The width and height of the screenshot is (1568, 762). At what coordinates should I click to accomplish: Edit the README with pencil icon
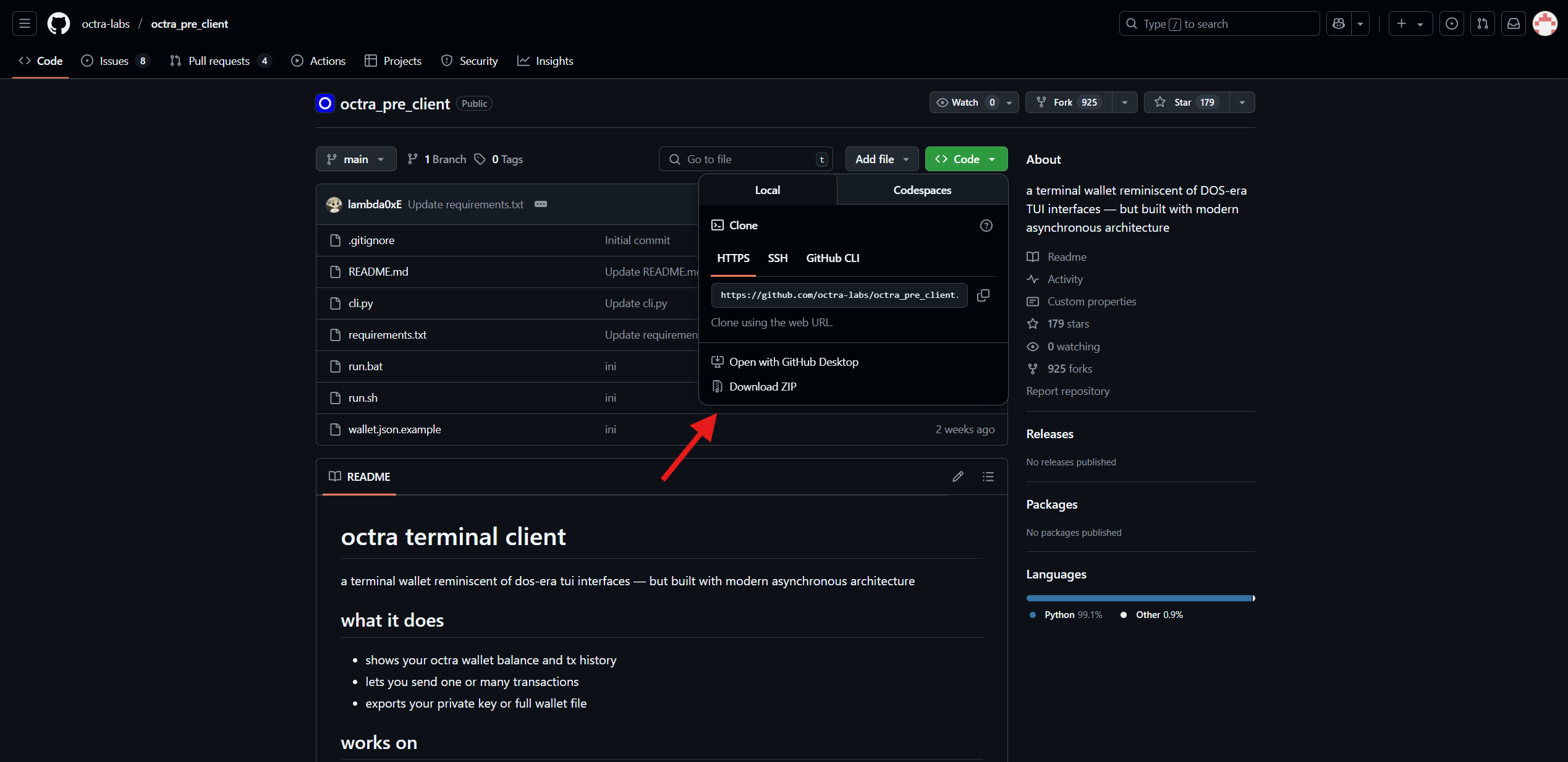(x=957, y=476)
